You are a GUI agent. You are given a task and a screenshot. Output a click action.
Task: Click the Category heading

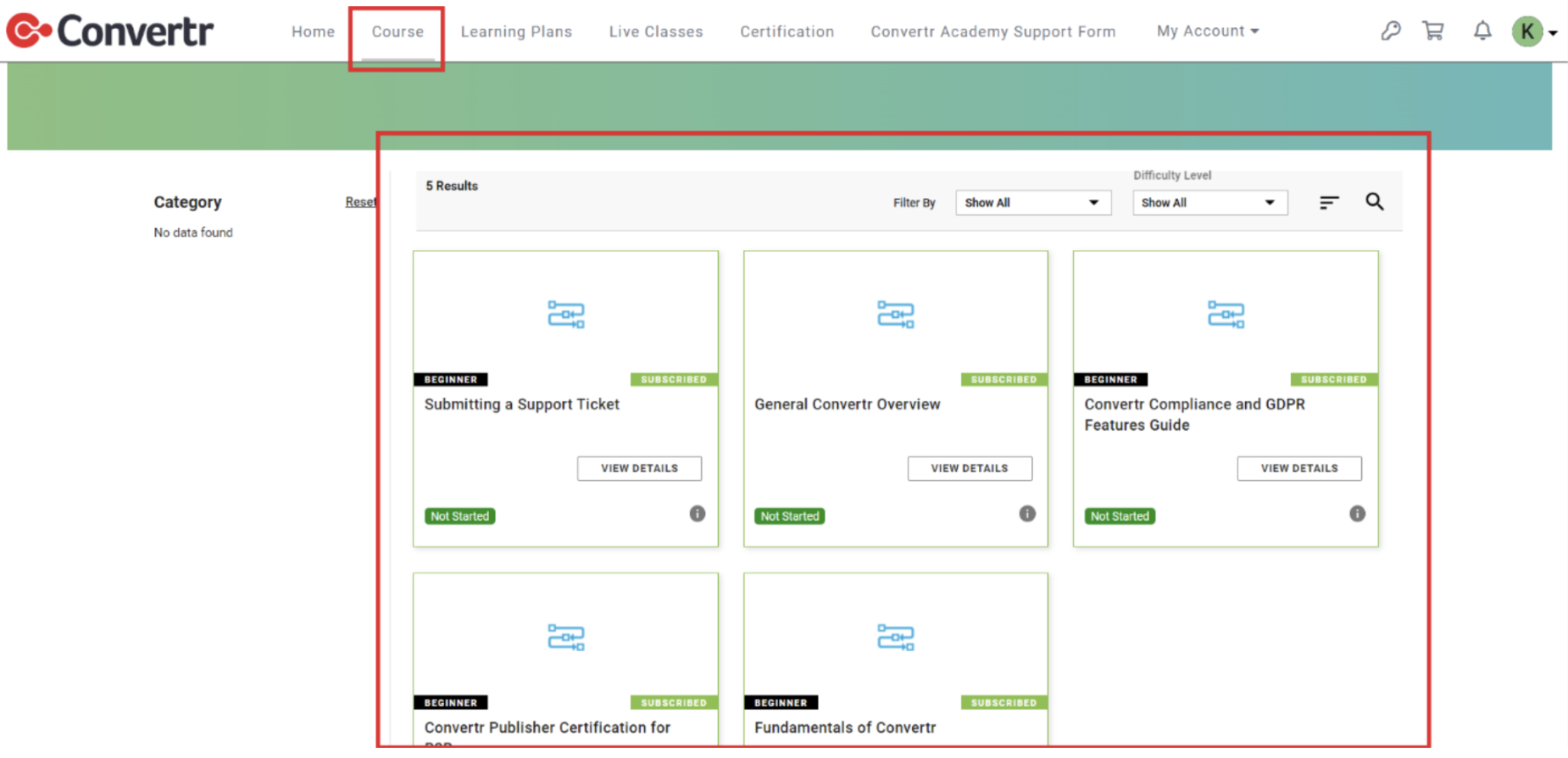(x=187, y=202)
